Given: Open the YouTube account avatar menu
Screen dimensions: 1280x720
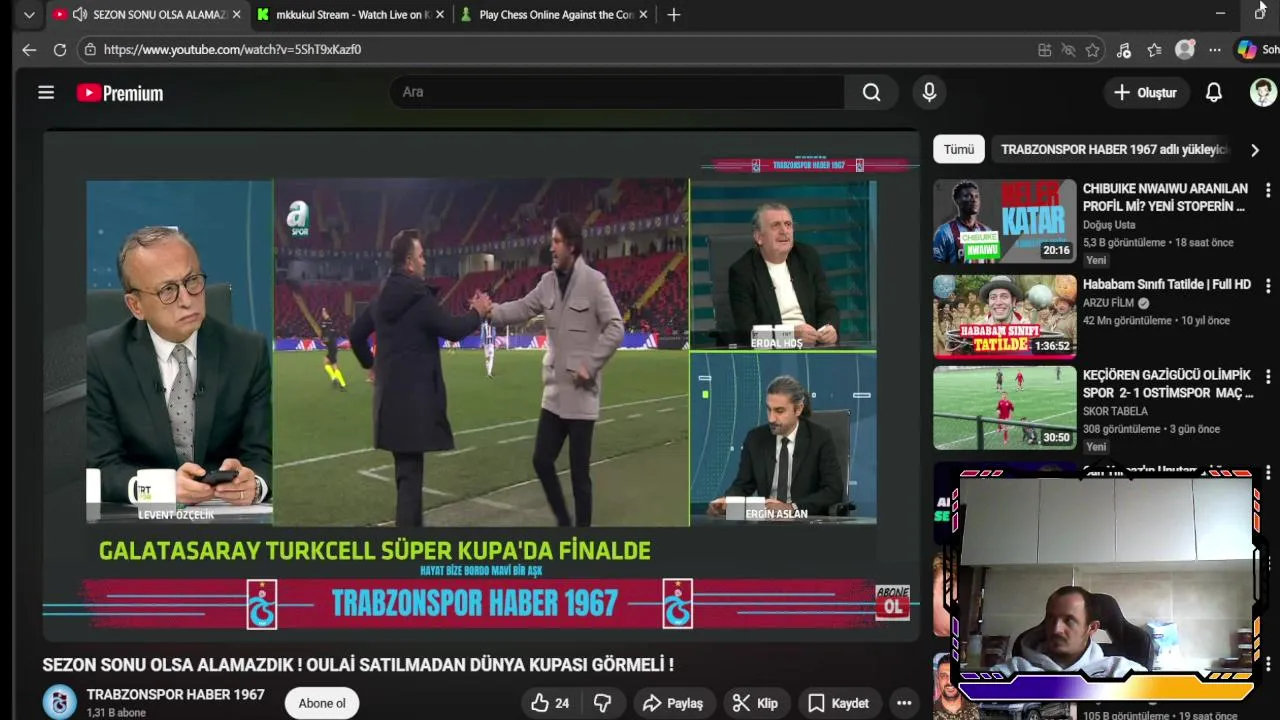Looking at the screenshot, I should point(1263,93).
